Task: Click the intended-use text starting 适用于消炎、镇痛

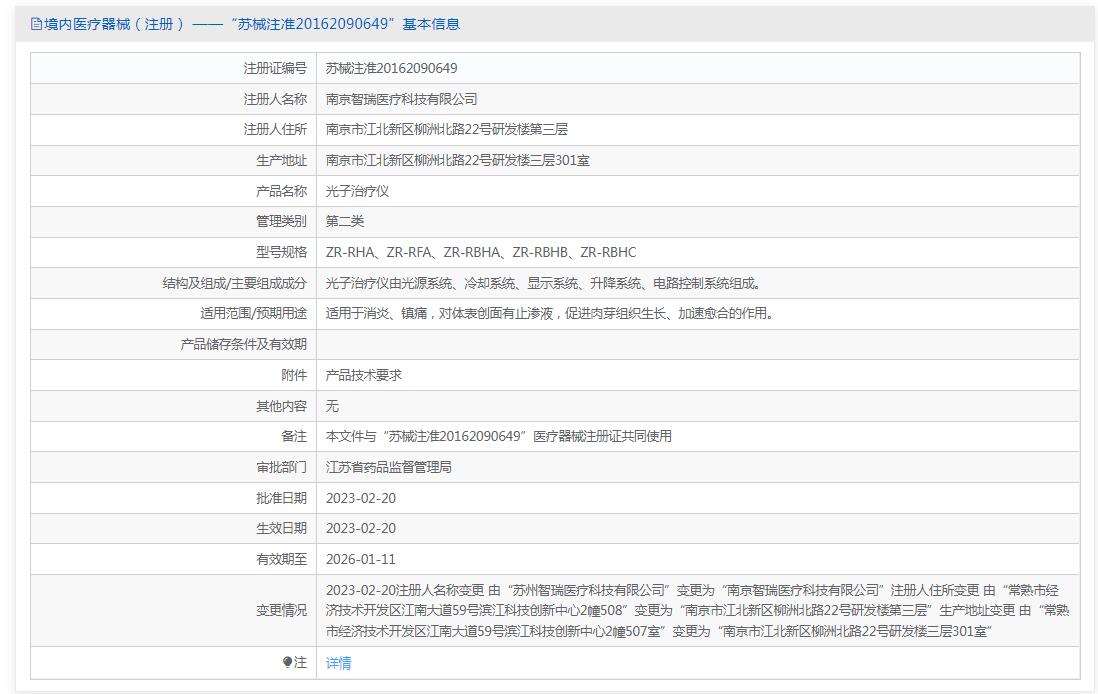Action: (550, 313)
